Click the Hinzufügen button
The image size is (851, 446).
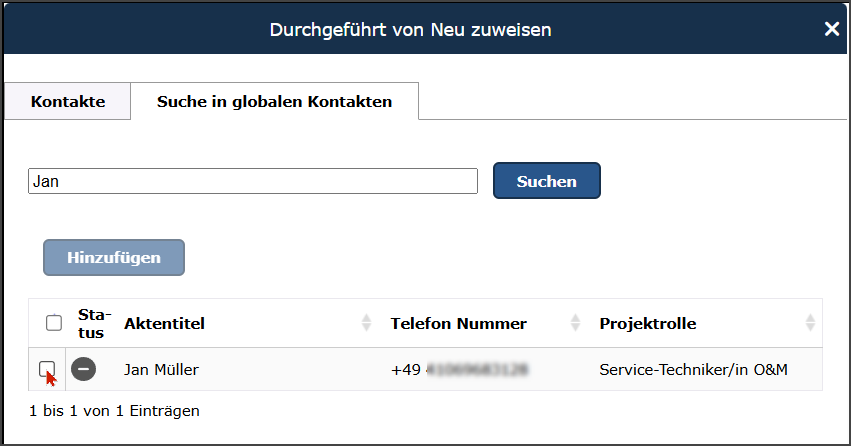coord(114,257)
